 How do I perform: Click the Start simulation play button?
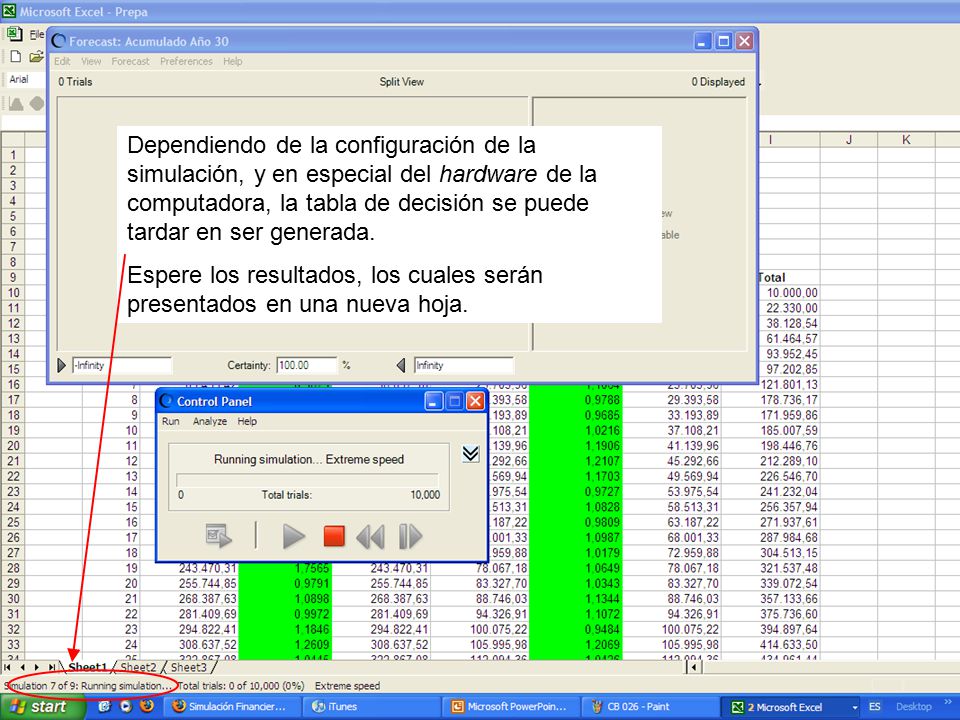coord(294,537)
